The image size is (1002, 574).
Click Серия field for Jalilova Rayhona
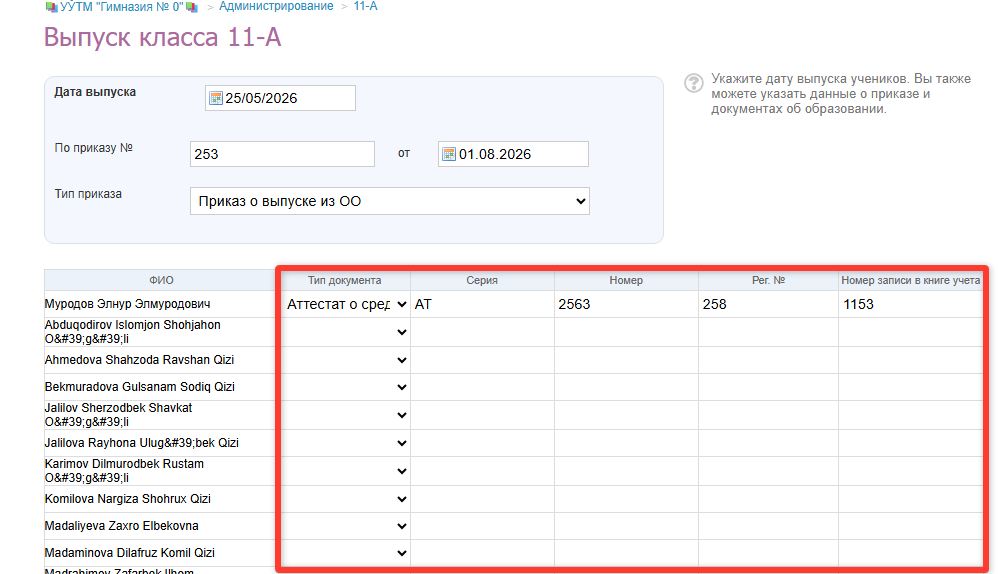click(x=482, y=443)
